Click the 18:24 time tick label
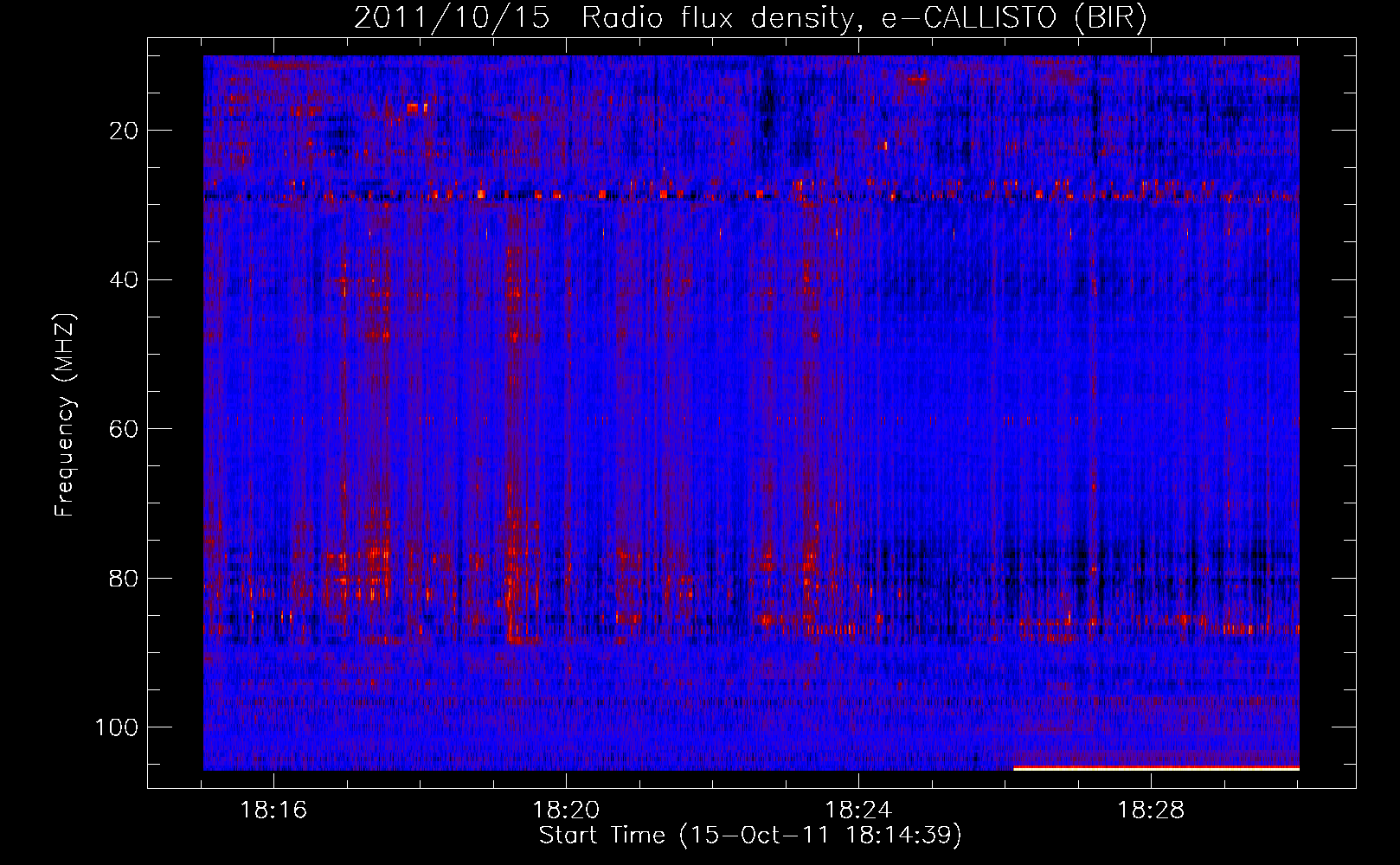Screen dimensions: 1400x865 (858, 811)
